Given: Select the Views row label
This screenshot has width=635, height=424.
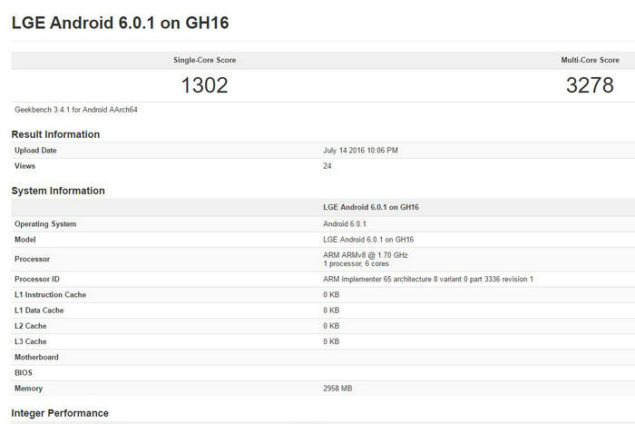Looking at the screenshot, I should point(26,166).
